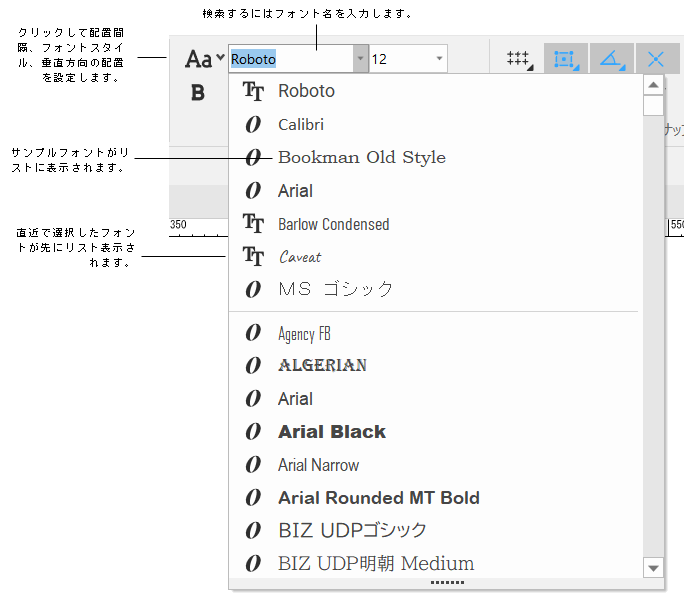The image size is (684, 601).
Task: Select Bookman Old Style from recent fonts
Action: point(361,158)
